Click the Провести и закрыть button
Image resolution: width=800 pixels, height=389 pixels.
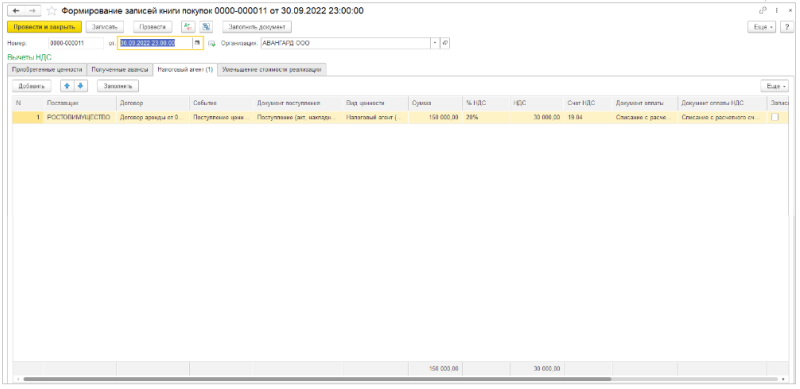coord(44,27)
